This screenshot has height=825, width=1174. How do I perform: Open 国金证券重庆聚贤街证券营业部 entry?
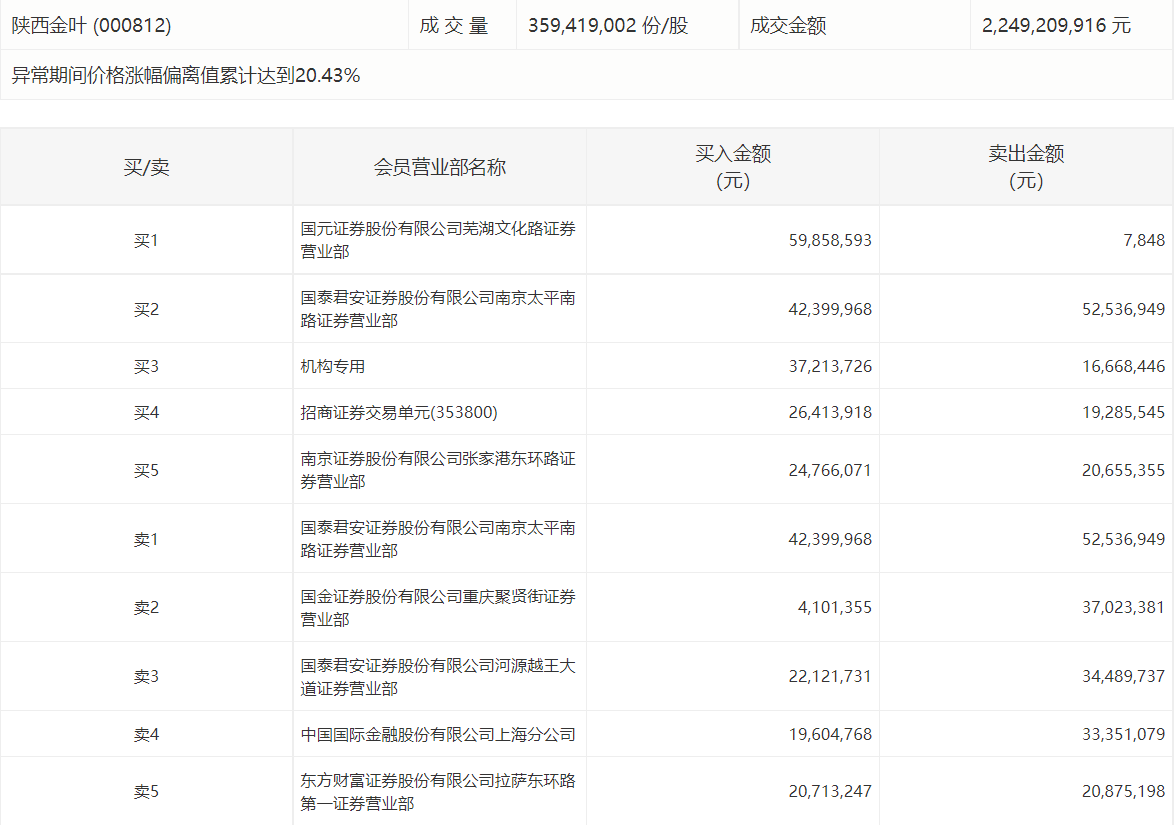click(438, 608)
